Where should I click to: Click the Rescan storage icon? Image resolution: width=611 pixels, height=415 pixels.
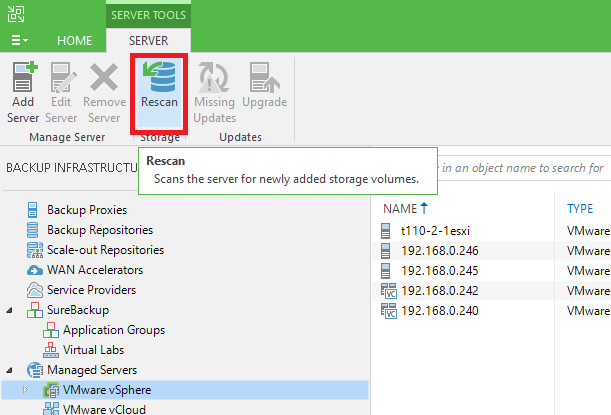[x=159, y=77]
